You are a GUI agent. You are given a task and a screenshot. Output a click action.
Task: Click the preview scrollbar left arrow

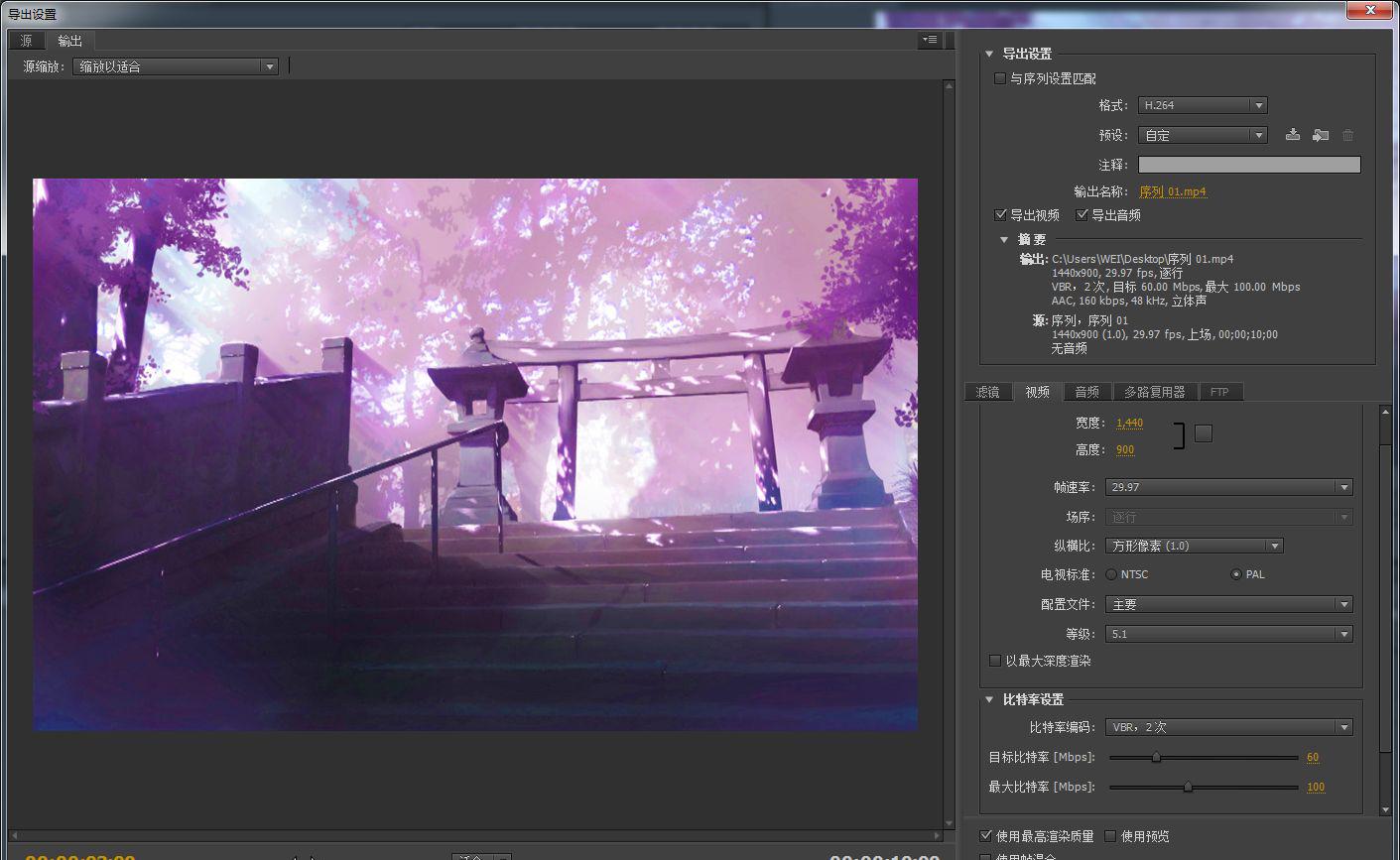[13, 836]
